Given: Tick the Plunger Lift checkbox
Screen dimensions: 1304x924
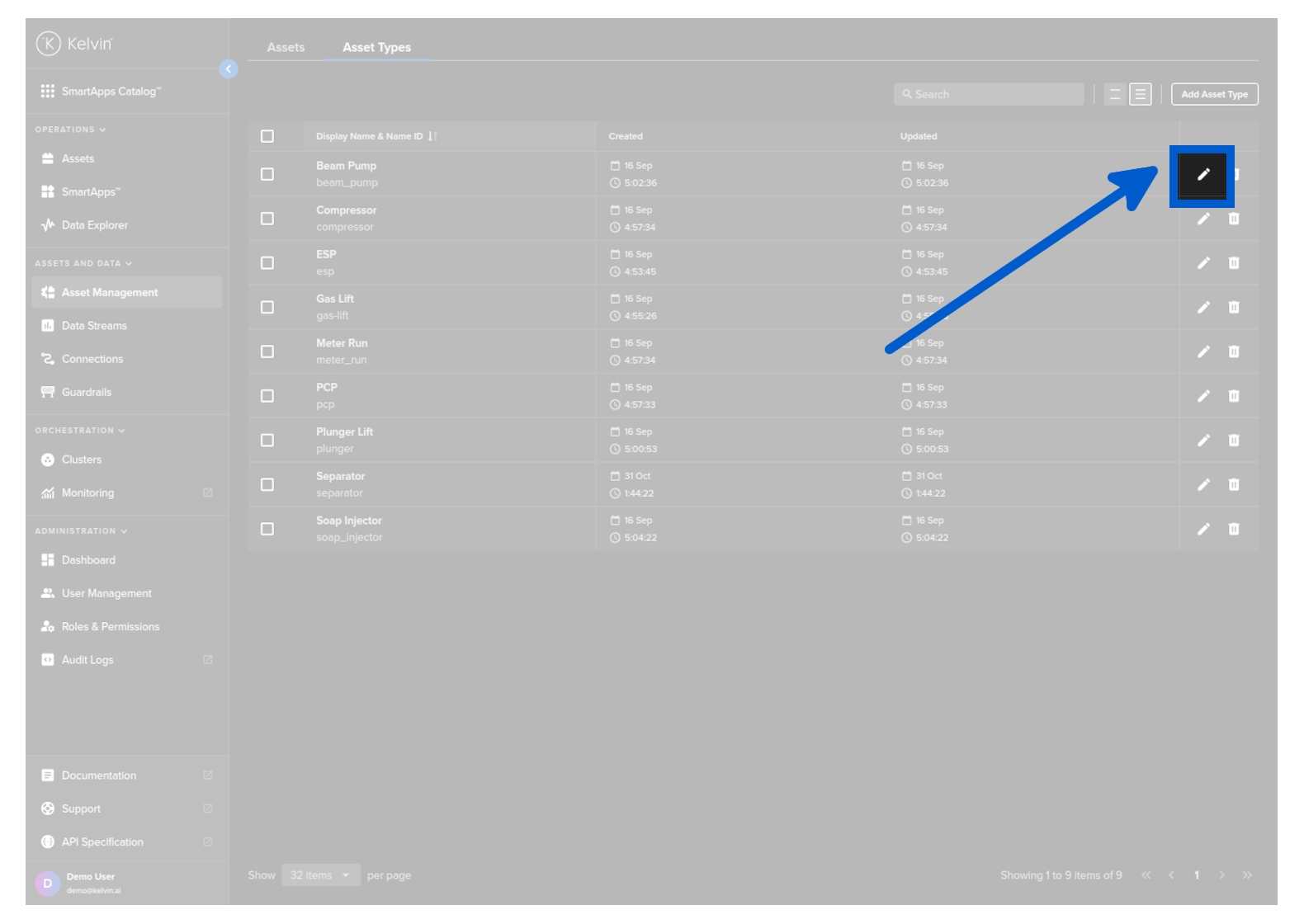Looking at the screenshot, I should pyautogui.click(x=267, y=441).
